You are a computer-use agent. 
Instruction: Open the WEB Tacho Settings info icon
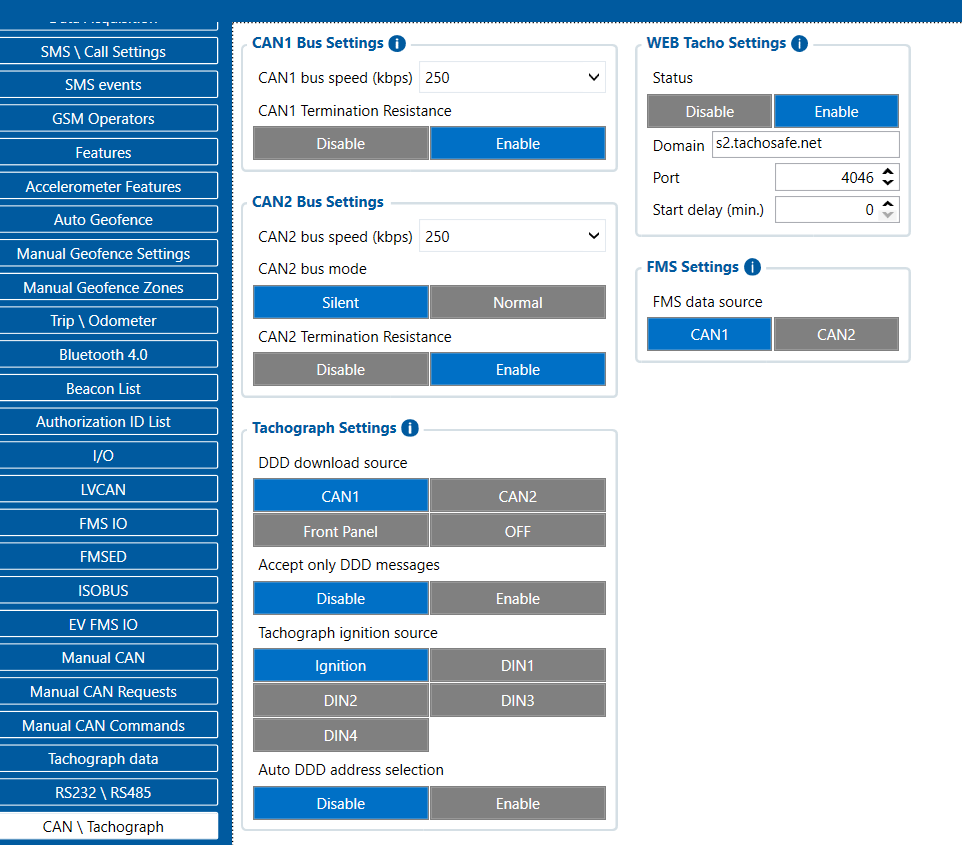point(799,44)
